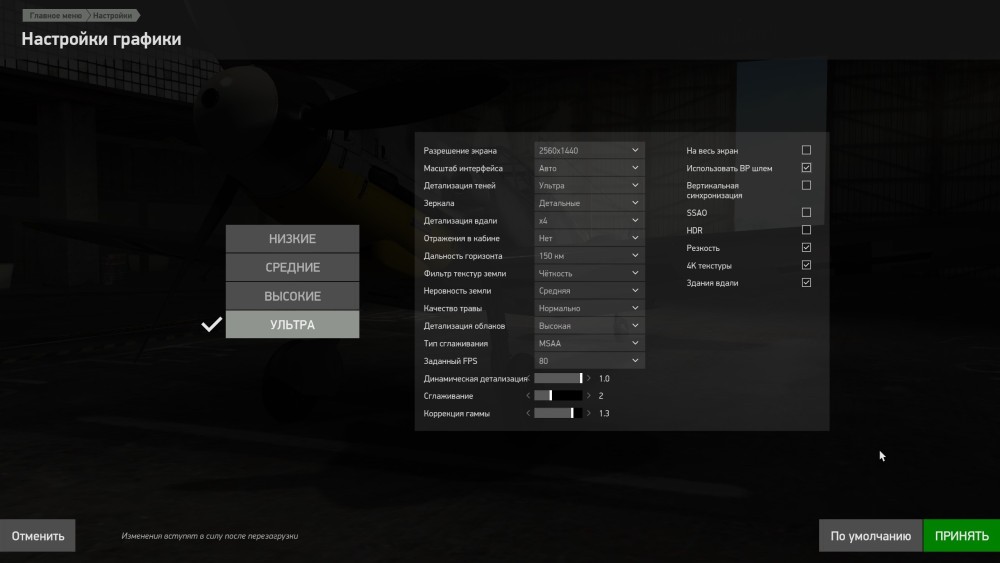Viewport: 1000px width, 563px height.
Task: Open Масштаб интерфейса dropdown
Action: point(589,168)
